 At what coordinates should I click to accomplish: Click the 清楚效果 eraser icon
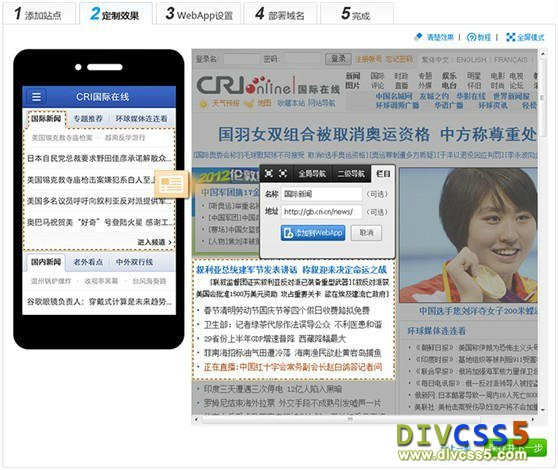(x=418, y=37)
